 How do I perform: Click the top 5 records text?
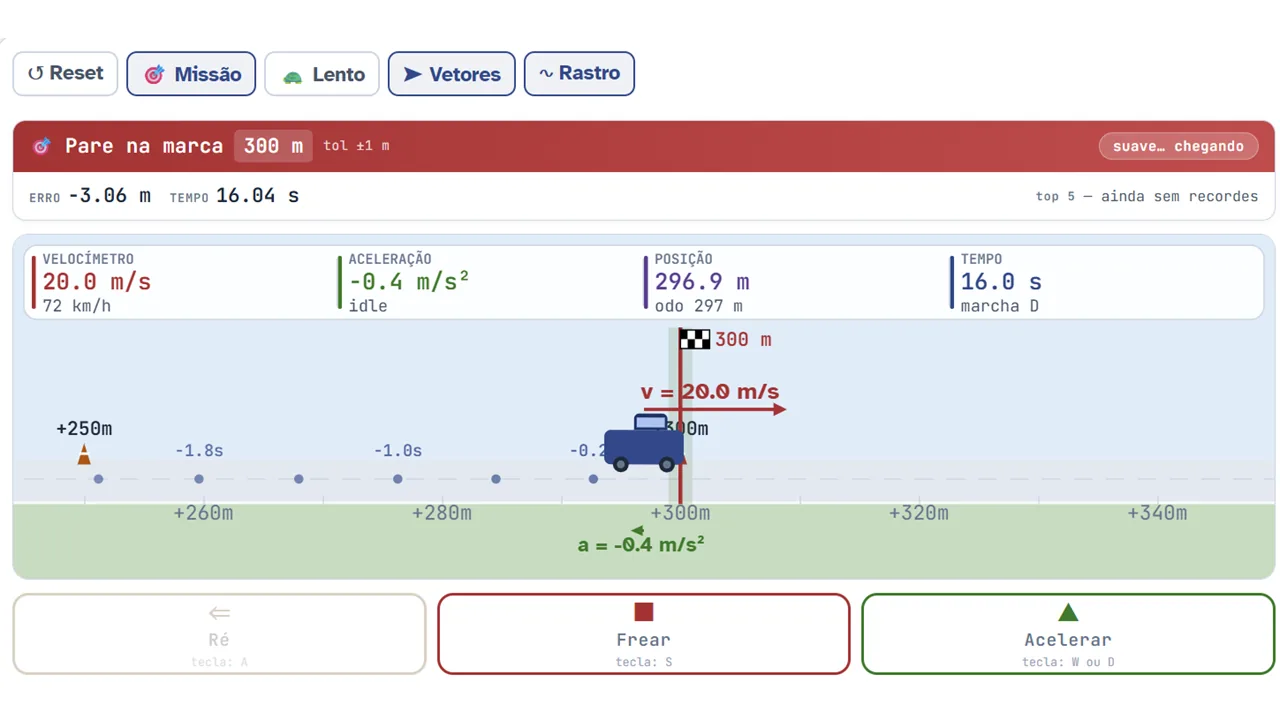[1147, 196]
